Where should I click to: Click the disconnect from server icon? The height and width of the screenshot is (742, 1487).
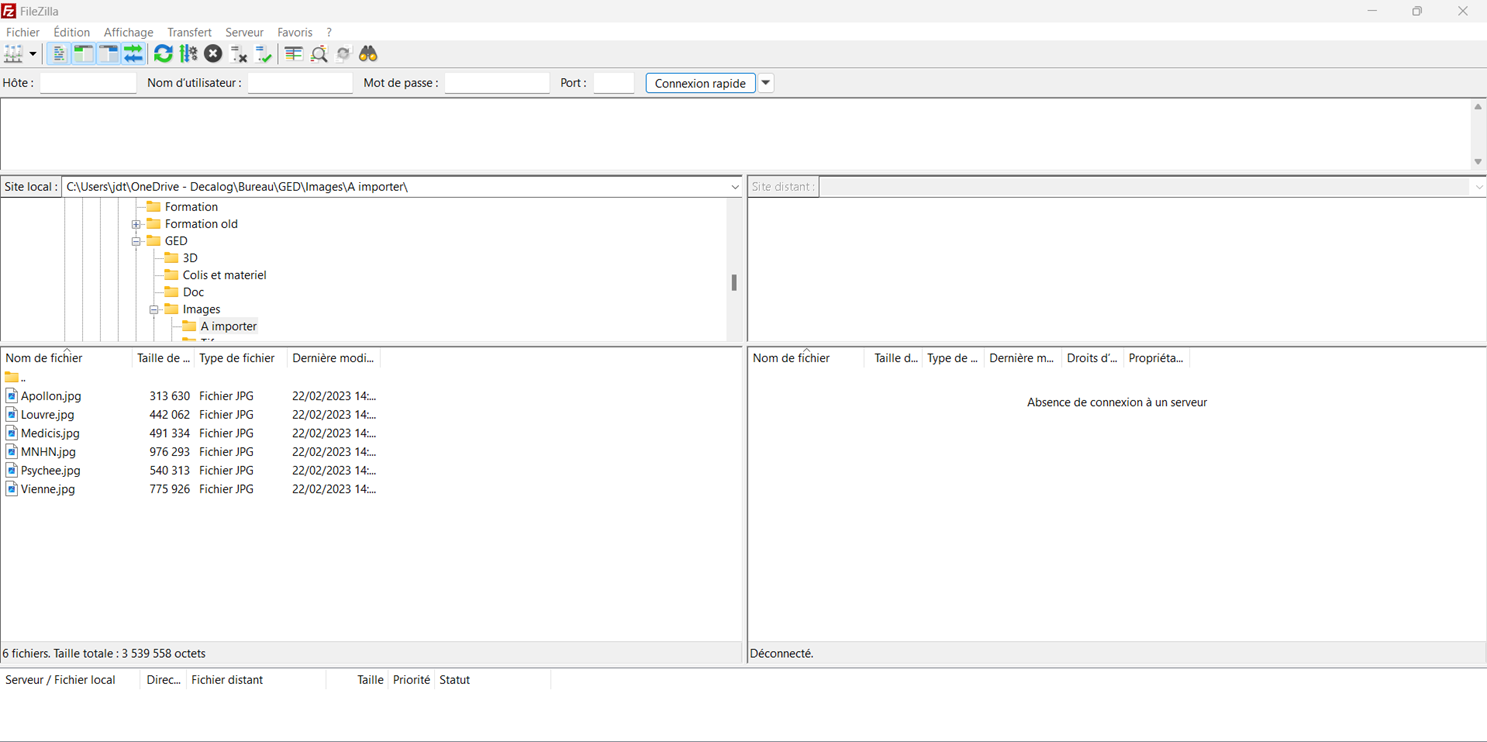238,54
